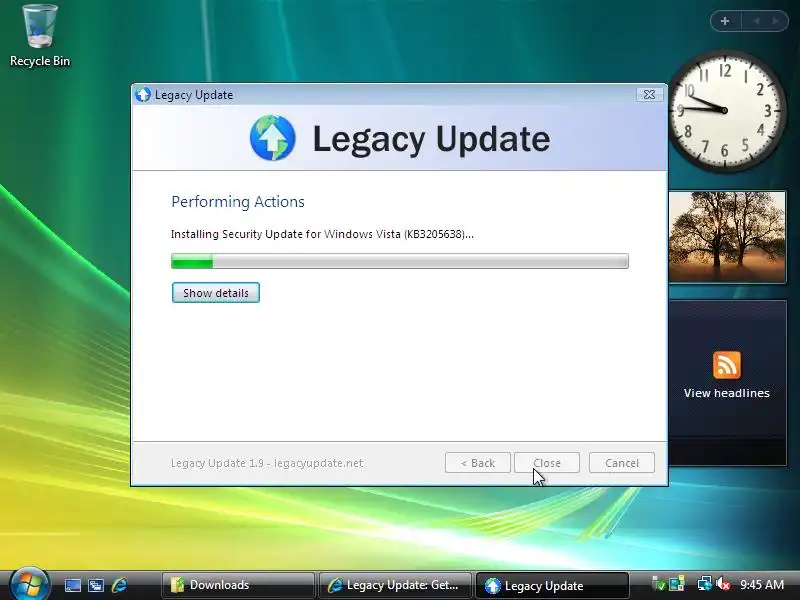This screenshot has width=800, height=600.
Task: Click the Legacy Update globe logo
Action: tap(272, 138)
